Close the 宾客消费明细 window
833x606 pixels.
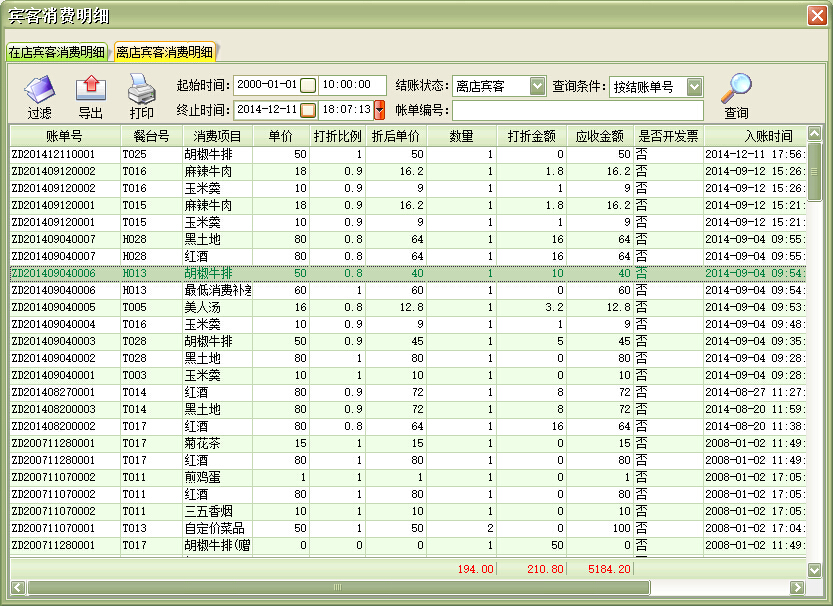point(815,15)
